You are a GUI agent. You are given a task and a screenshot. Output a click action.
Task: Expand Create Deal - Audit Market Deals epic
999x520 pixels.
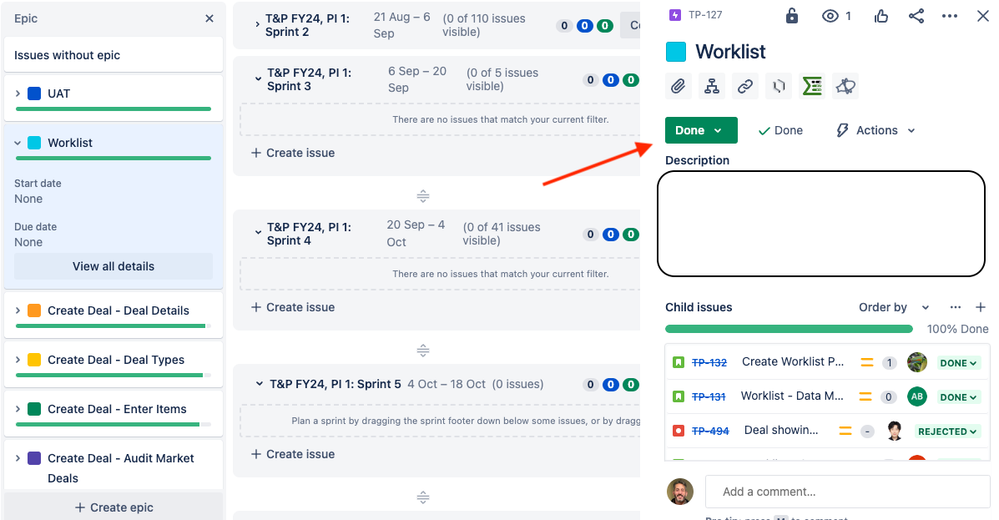click(x=18, y=458)
